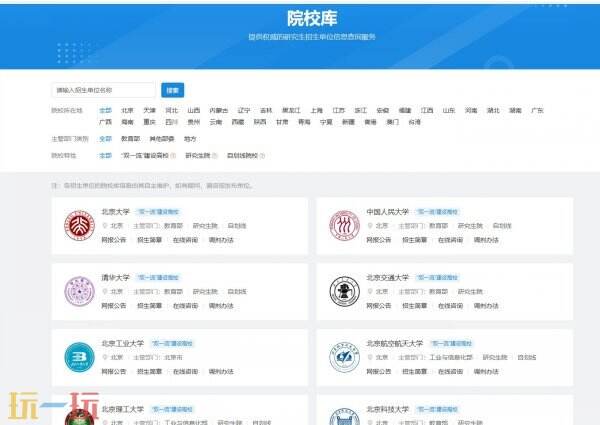The height and width of the screenshot is (425, 600).
Task: Open the 北京交通大学 school name link
Action: point(388,277)
